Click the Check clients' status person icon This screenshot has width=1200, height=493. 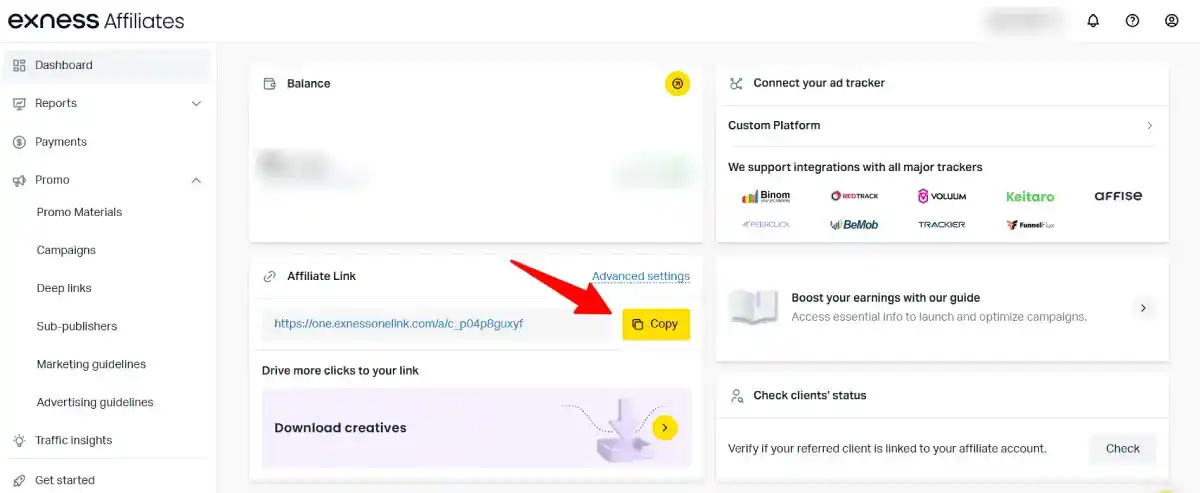[736, 395]
